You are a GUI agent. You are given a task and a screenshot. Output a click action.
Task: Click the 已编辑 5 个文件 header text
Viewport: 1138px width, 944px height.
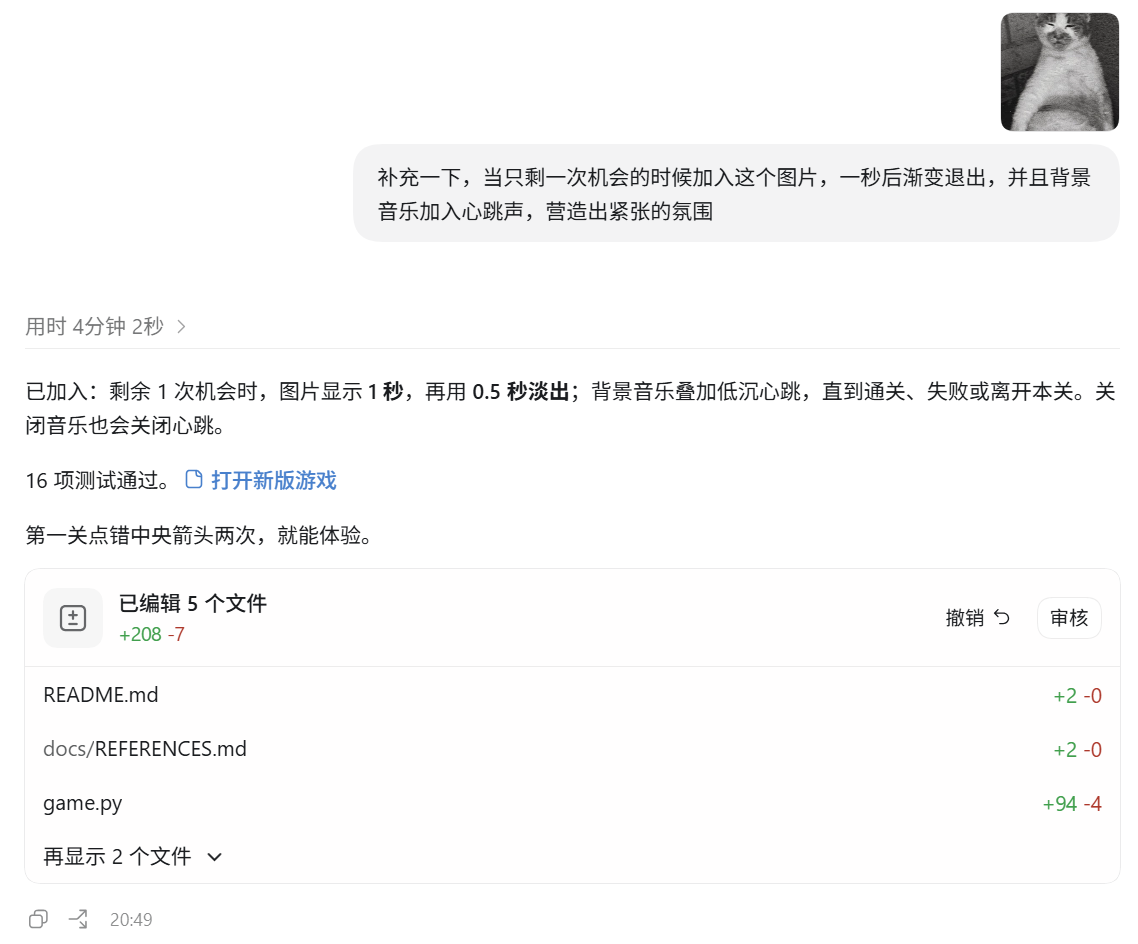point(192,603)
